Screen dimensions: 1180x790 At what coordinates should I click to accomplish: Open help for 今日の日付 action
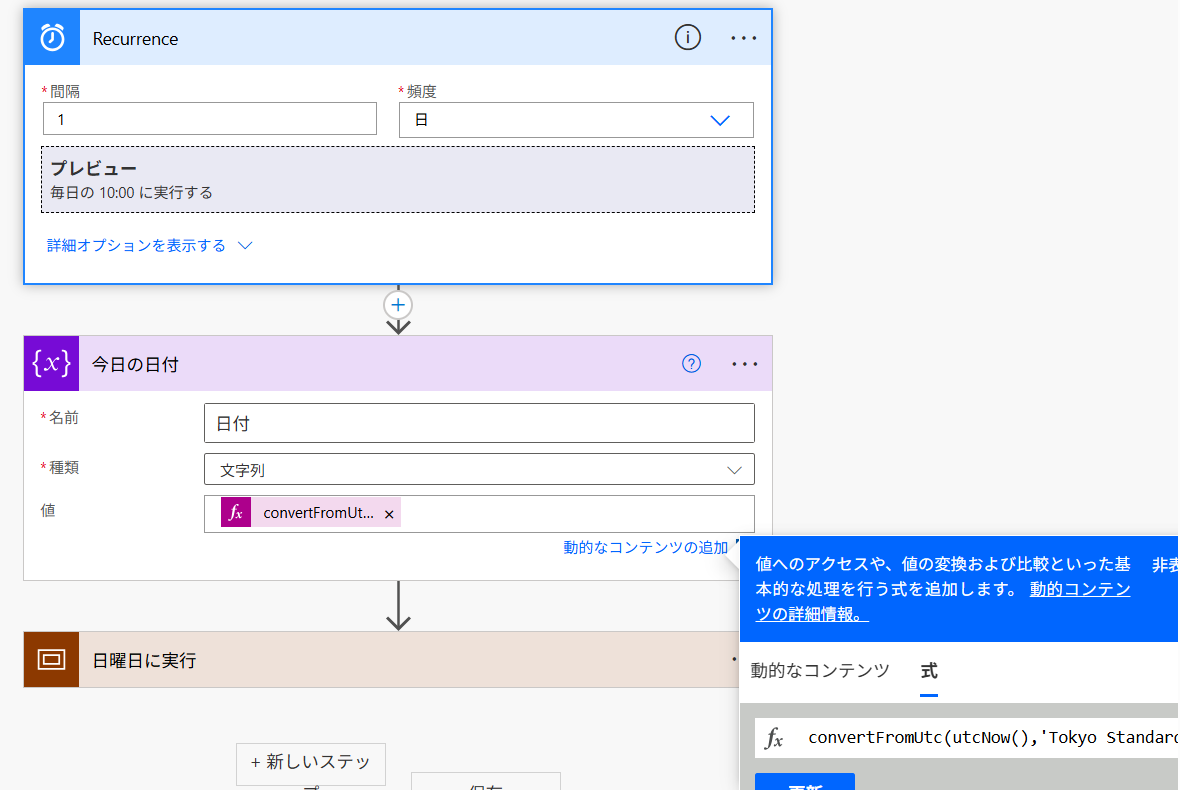[691, 363]
